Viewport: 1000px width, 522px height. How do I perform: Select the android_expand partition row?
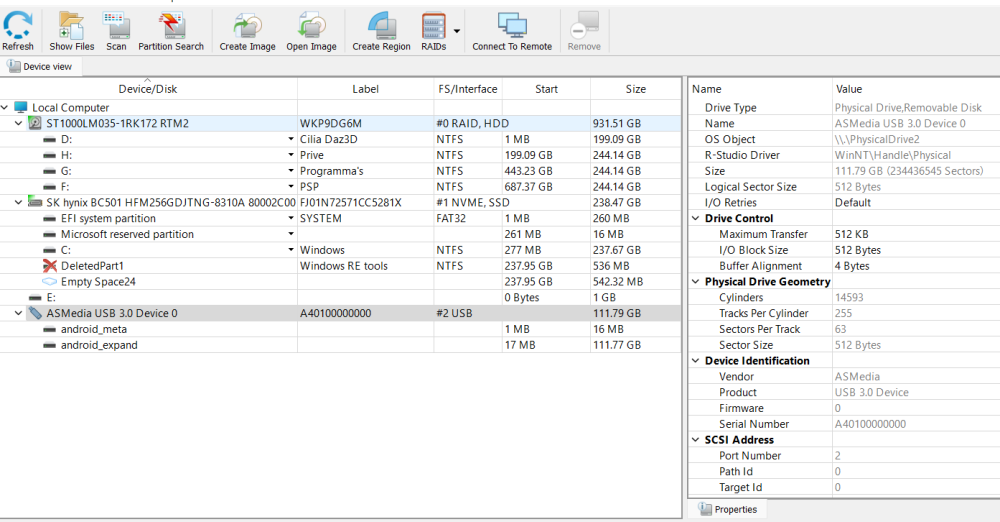point(99,345)
